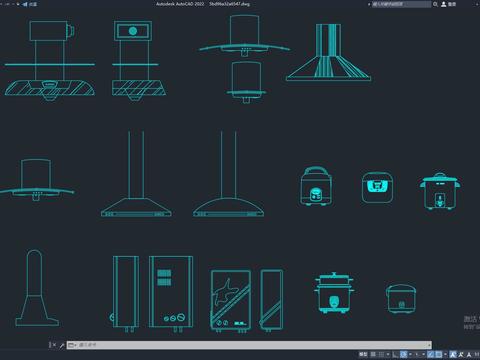Toggle highlighted 2D object snap icon
This screenshot has width=480, height=360.
tap(439, 354)
